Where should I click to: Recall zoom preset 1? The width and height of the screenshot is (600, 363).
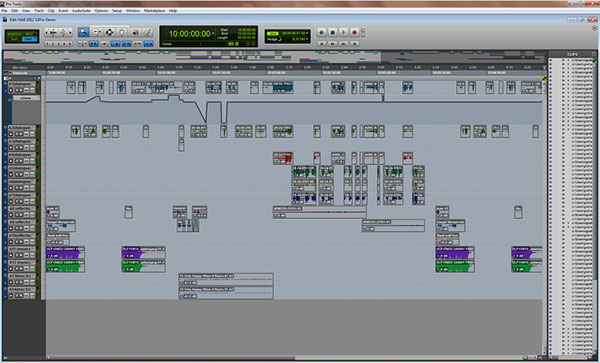tap(47, 44)
